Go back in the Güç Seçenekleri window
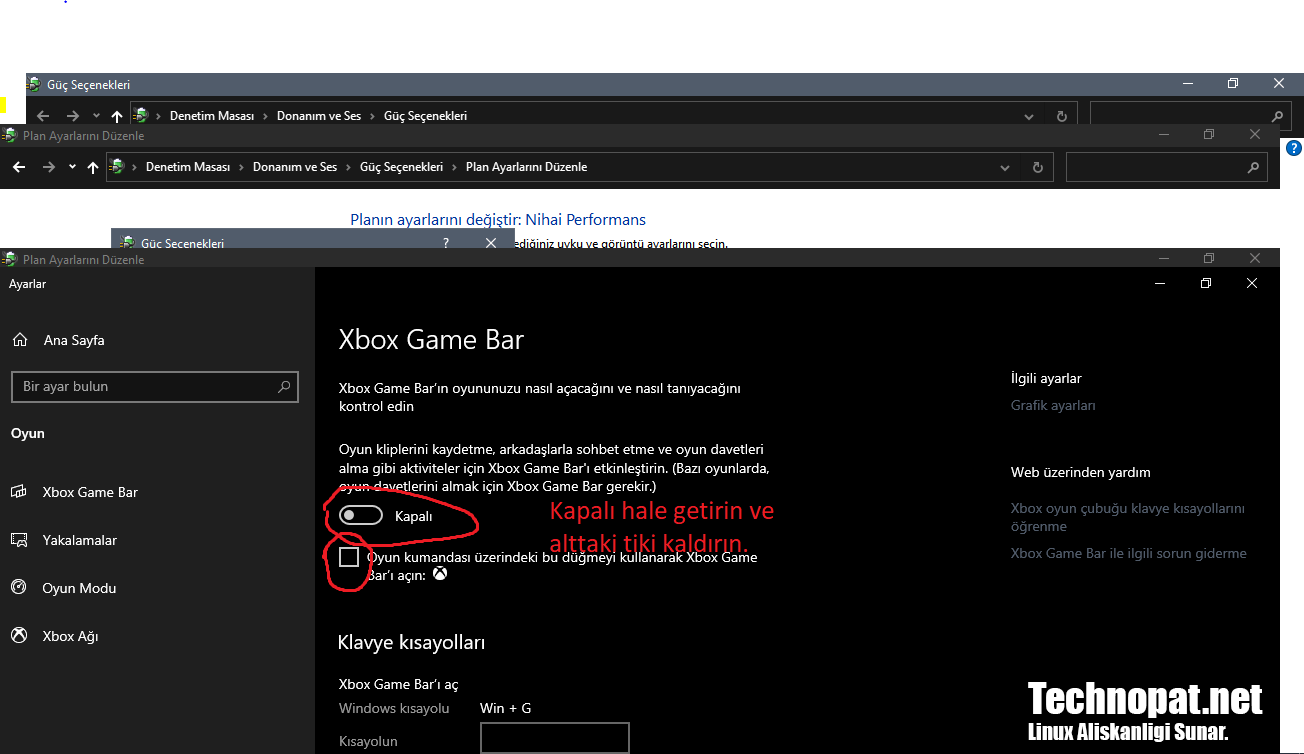 click(43, 116)
